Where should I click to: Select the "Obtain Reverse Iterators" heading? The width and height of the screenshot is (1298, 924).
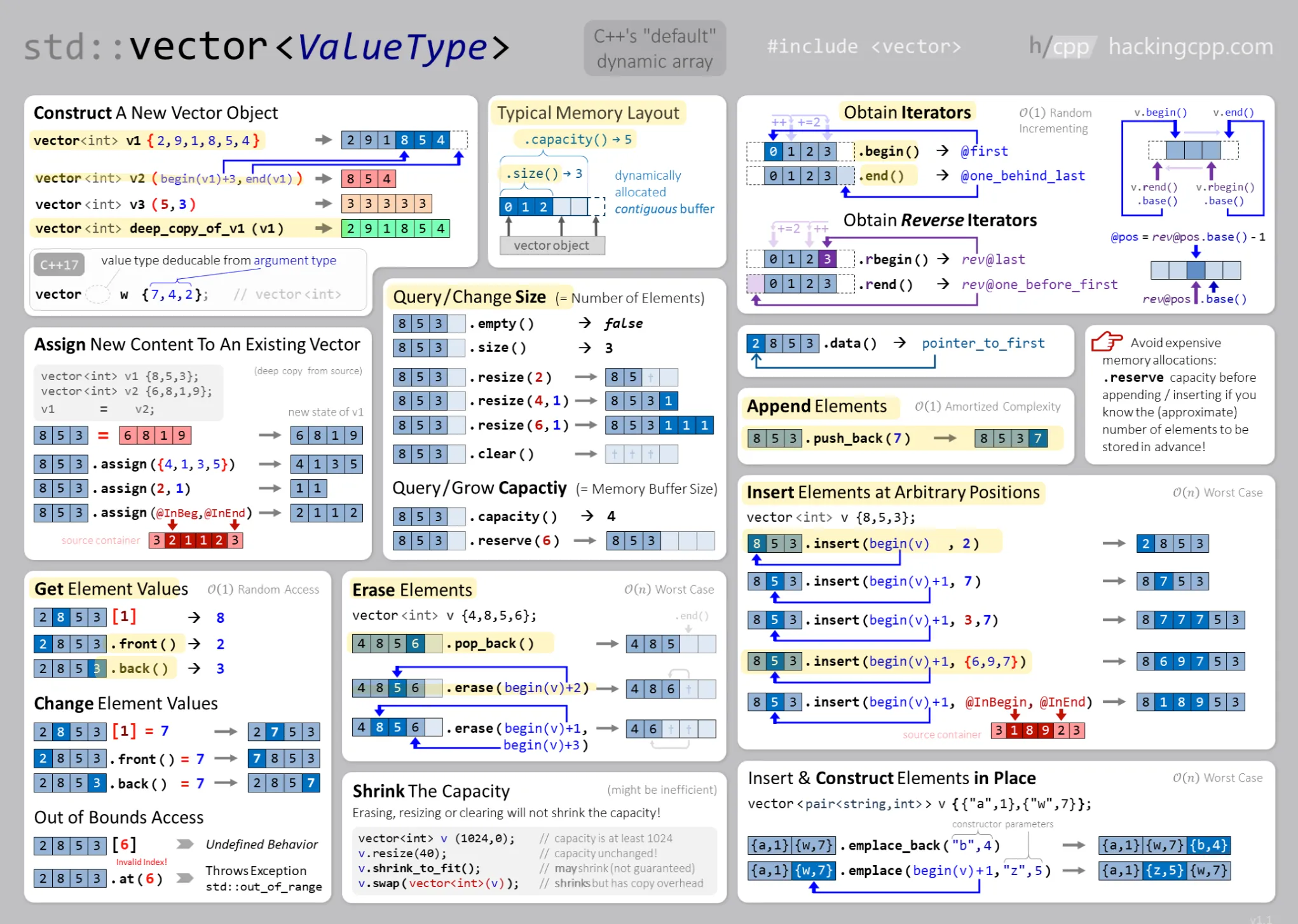(939, 220)
